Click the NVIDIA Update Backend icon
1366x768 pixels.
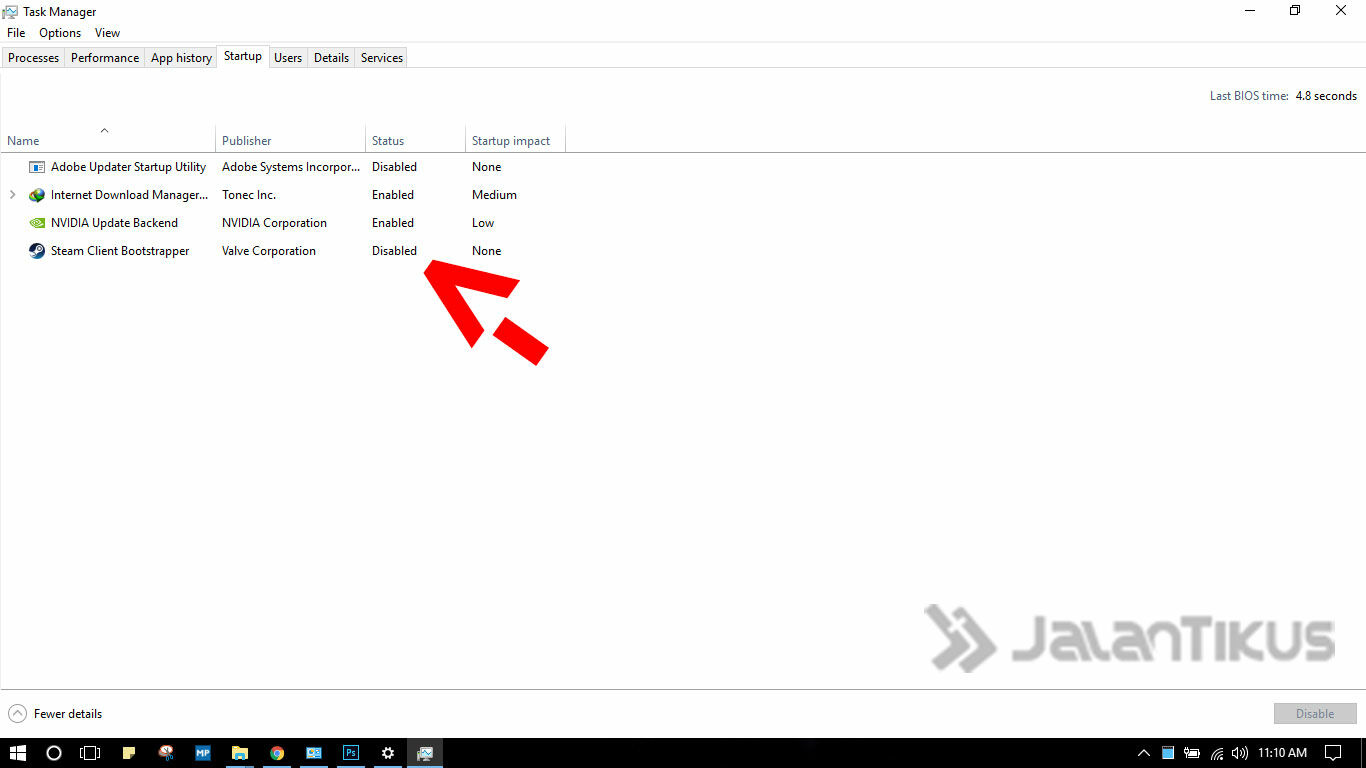(x=37, y=223)
